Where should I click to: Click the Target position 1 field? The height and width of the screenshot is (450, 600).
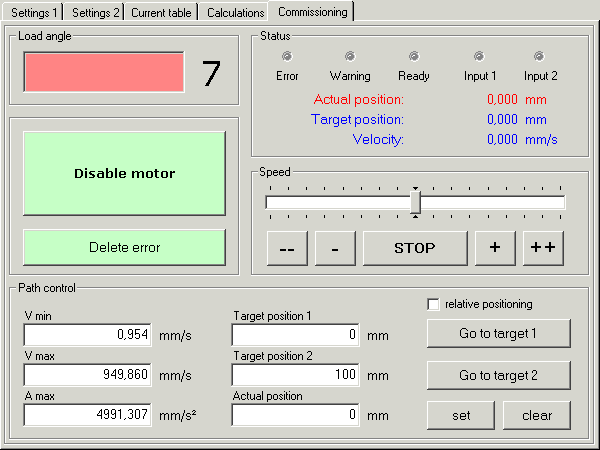(295, 335)
